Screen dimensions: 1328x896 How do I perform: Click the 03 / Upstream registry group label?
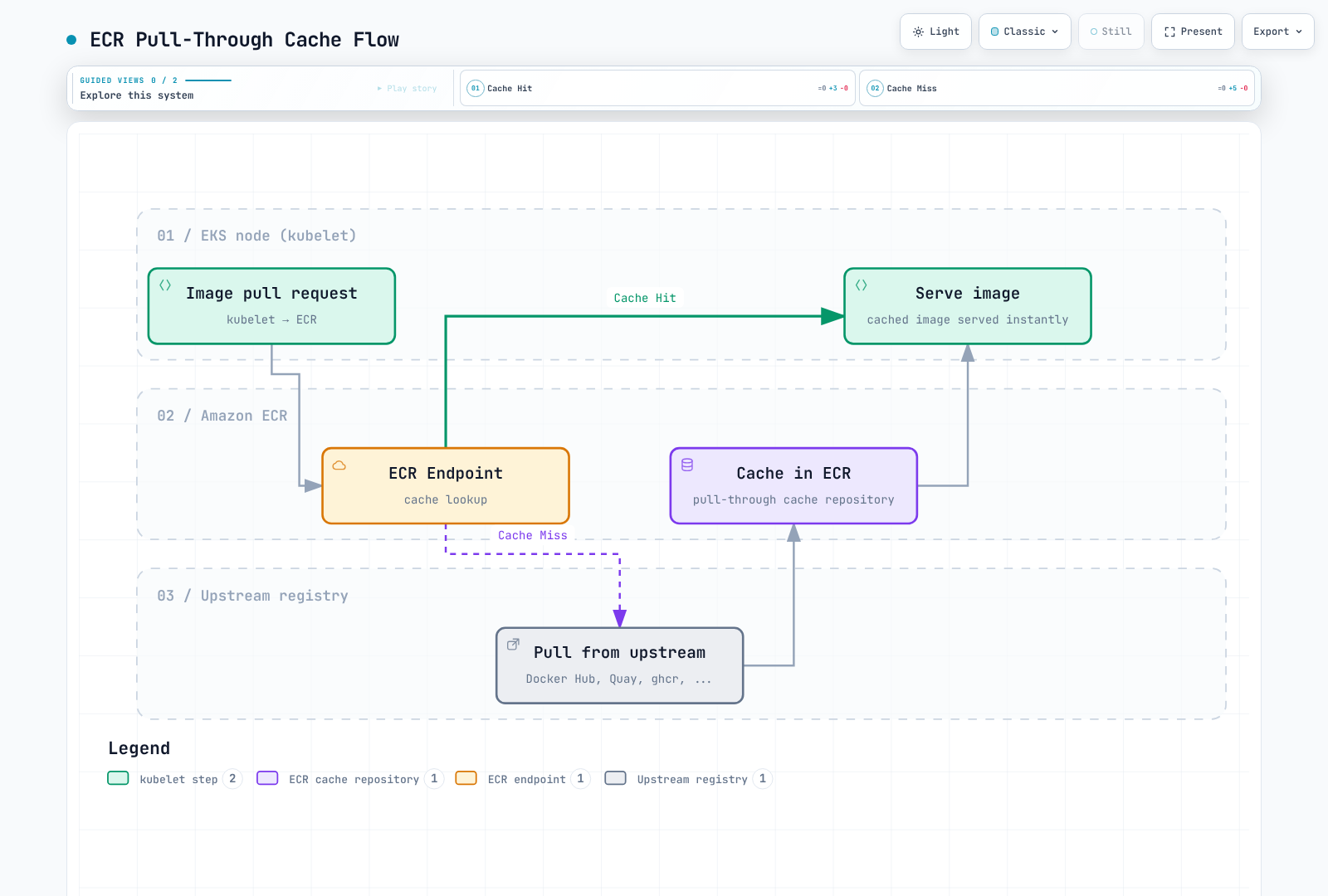coord(252,596)
